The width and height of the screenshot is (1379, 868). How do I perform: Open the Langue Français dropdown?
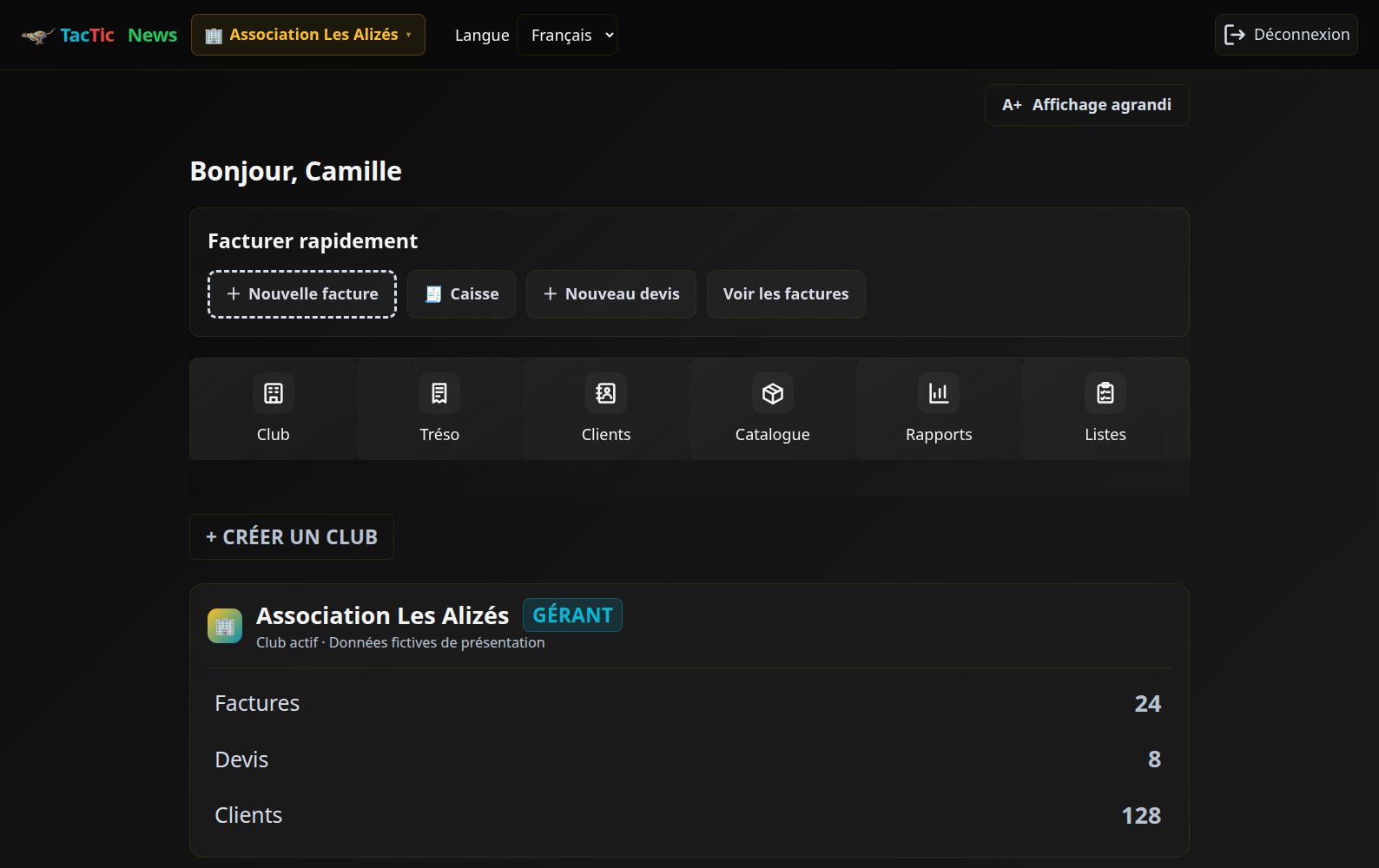[567, 35]
